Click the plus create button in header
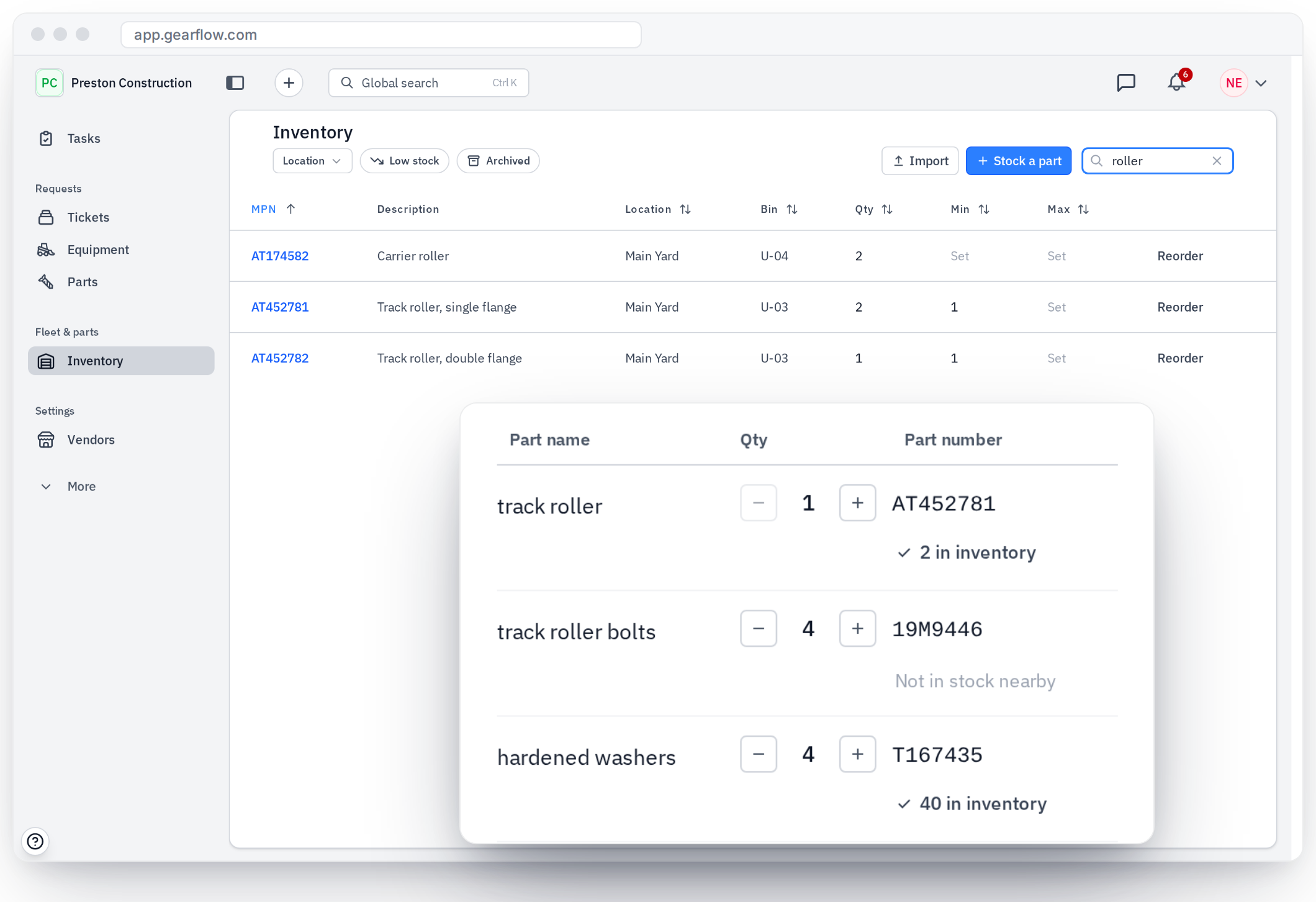Image resolution: width=1316 pixels, height=902 pixels. coord(289,83)
